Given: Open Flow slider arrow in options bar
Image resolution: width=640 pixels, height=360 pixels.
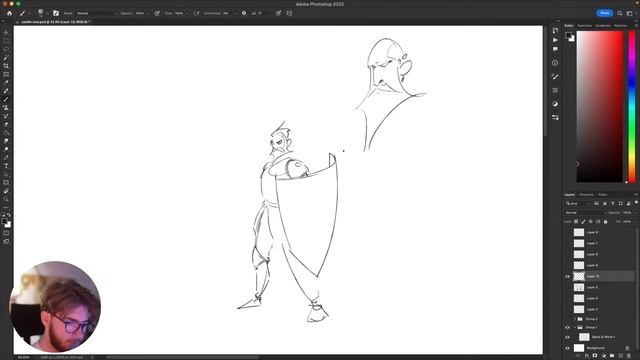Looking at the screenshot, I should coord(187,13).
